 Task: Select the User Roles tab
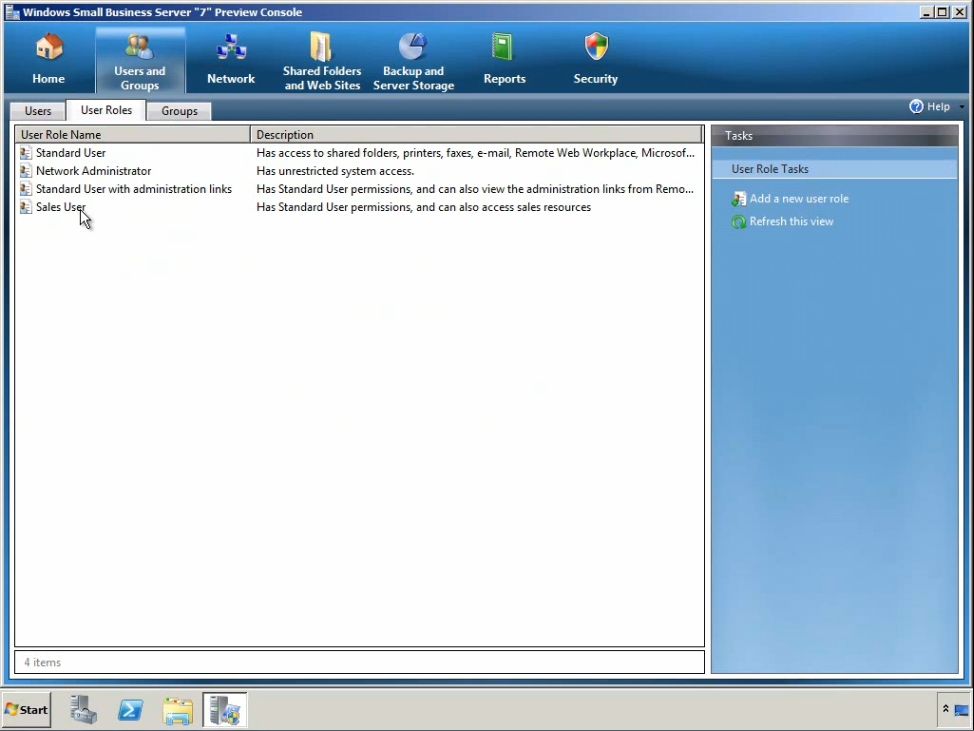pyautogui.click(x=106, y=110)
